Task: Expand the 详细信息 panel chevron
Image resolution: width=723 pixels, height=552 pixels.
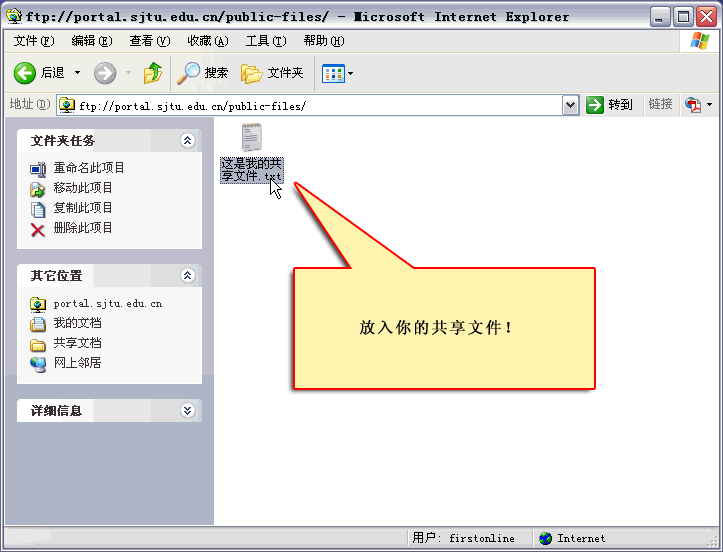Action: coord(187,410)
